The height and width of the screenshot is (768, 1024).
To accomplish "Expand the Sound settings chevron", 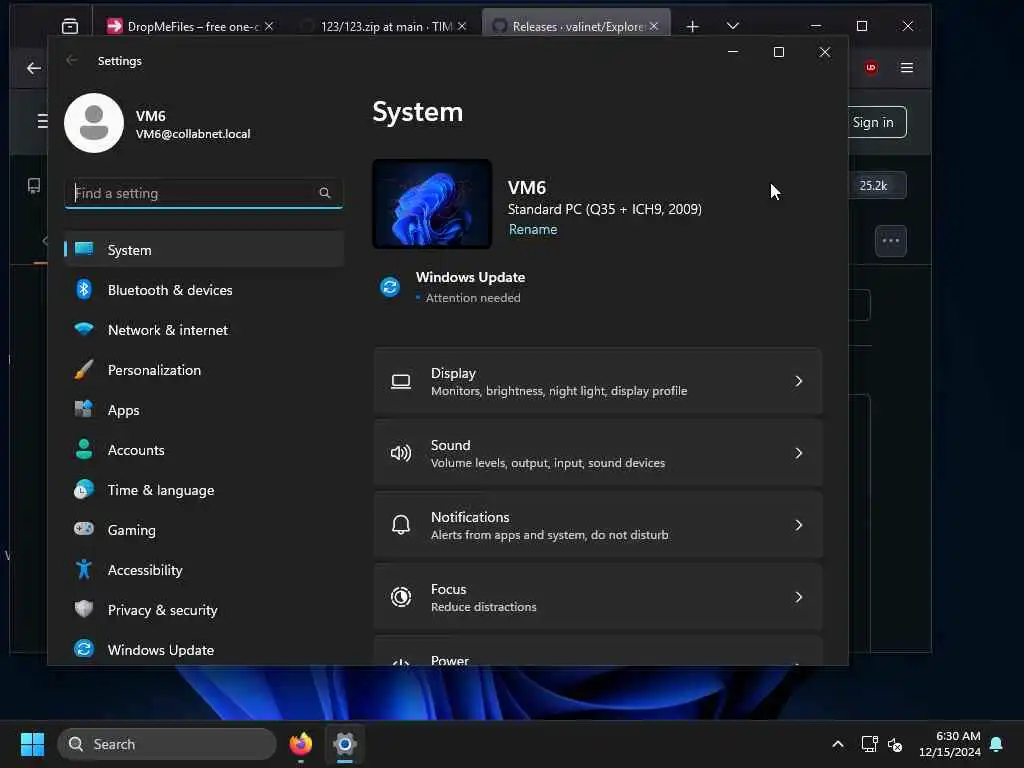I will pos(798,453).
